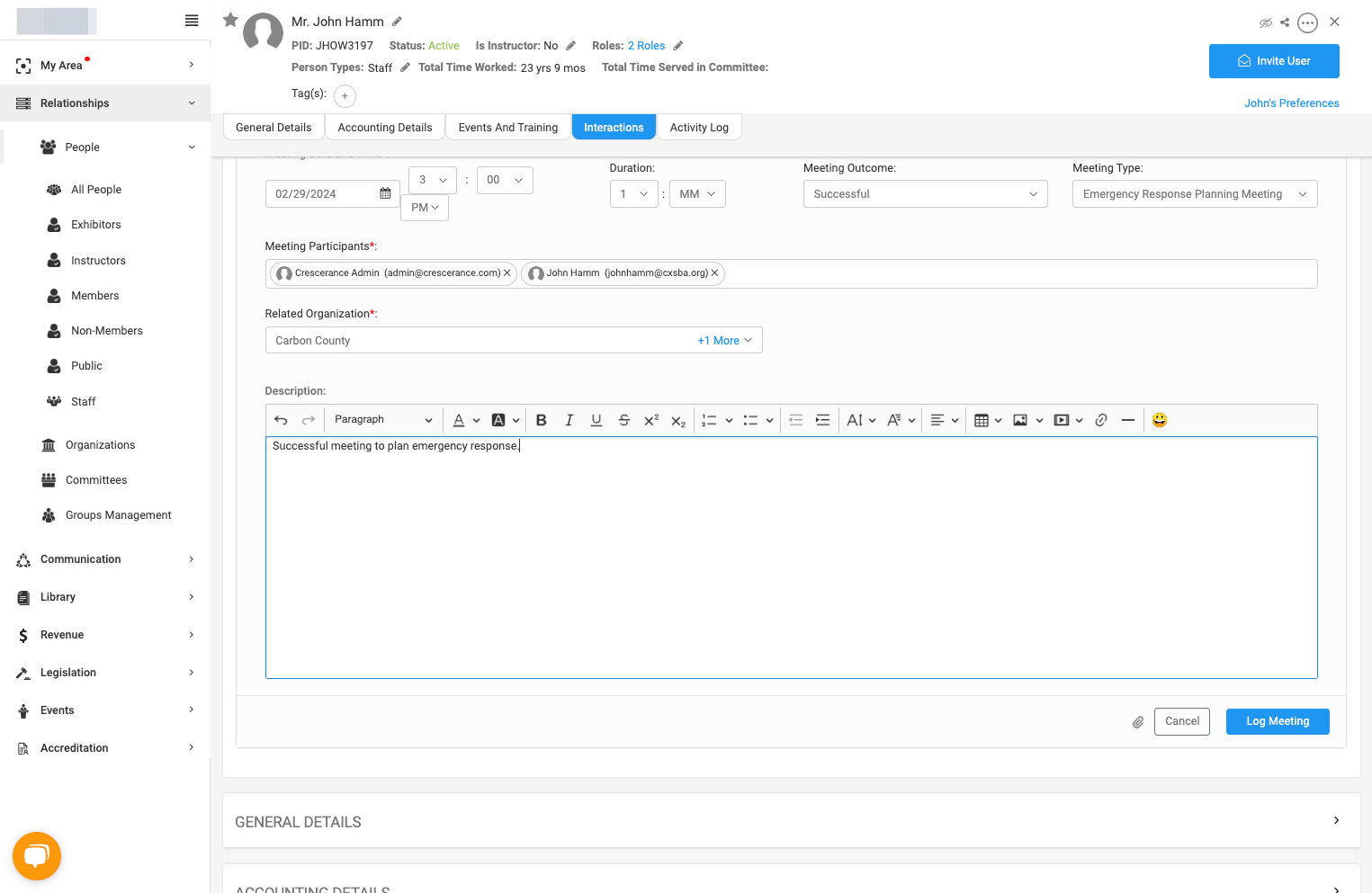Open the more options ellipsis menu

click(x=1308, y=22)
